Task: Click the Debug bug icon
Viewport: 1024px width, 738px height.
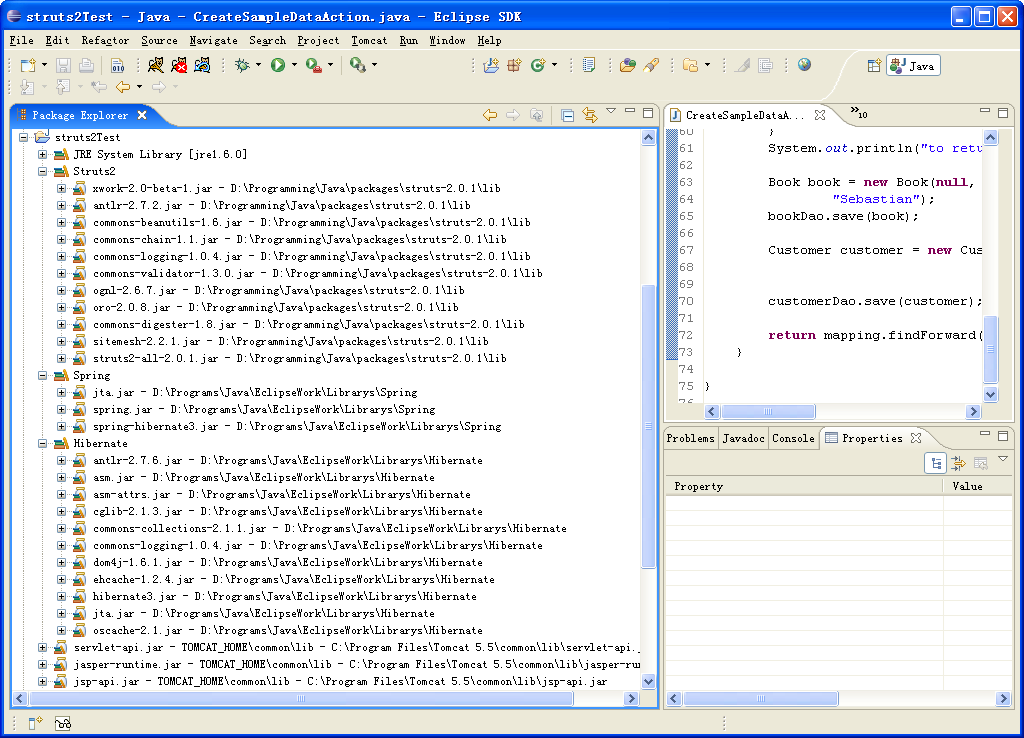Action: point(242,65)
